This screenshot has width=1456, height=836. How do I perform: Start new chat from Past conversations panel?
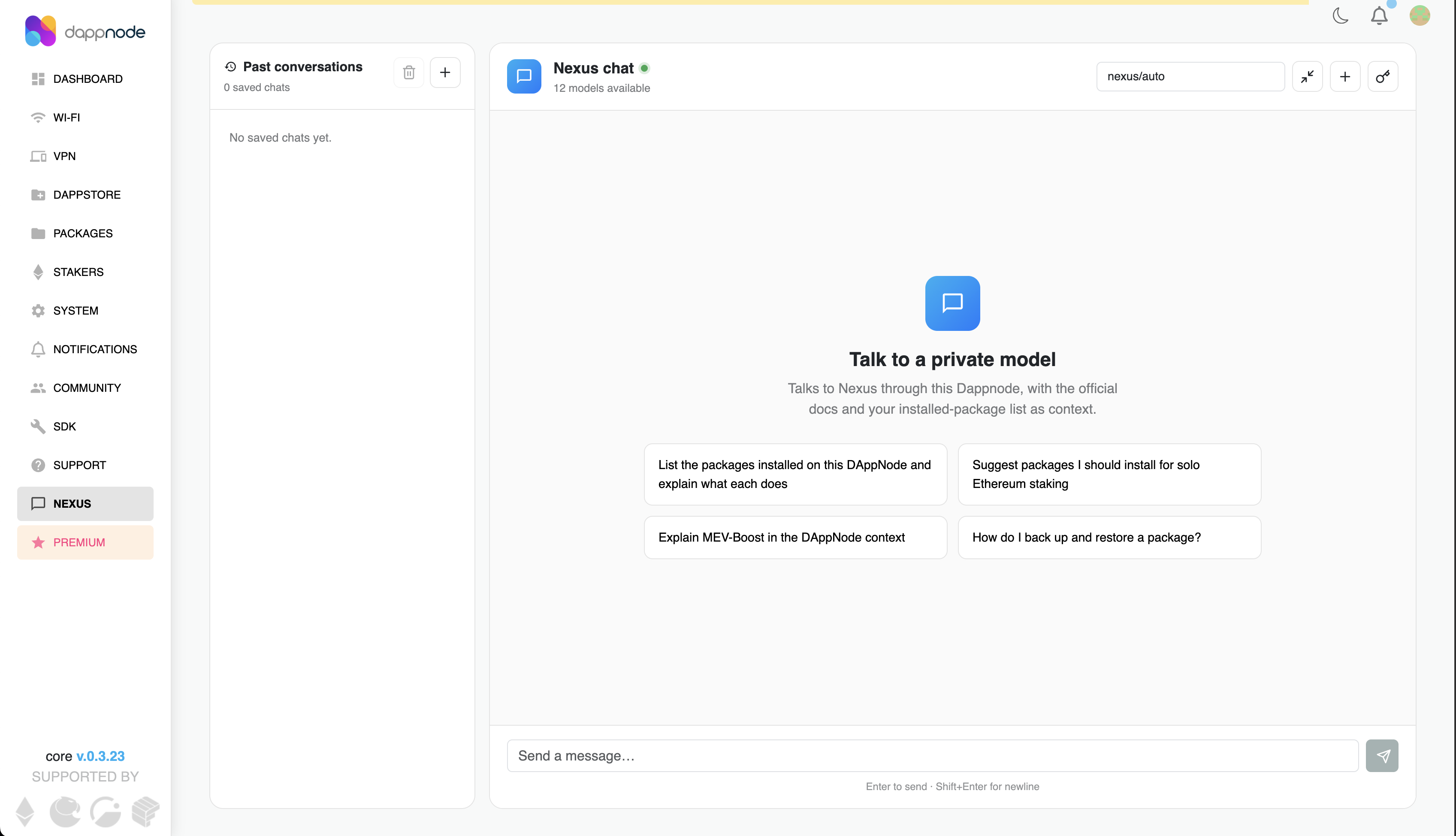coord(445,73)
